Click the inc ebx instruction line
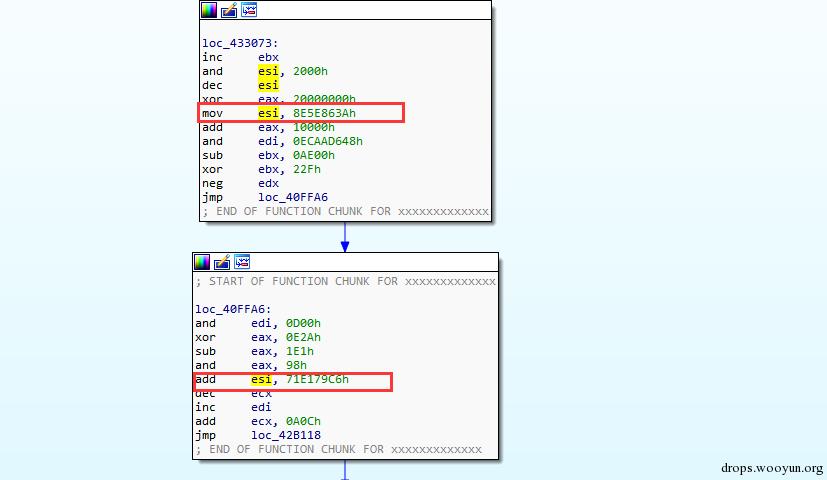The width and height of the screenshot is (827, 480). 241,57
